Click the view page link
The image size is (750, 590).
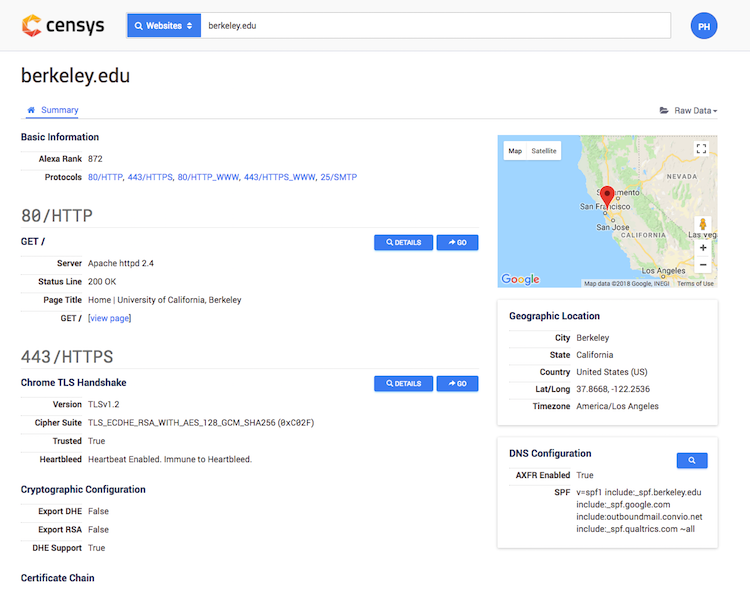(110, 318)
